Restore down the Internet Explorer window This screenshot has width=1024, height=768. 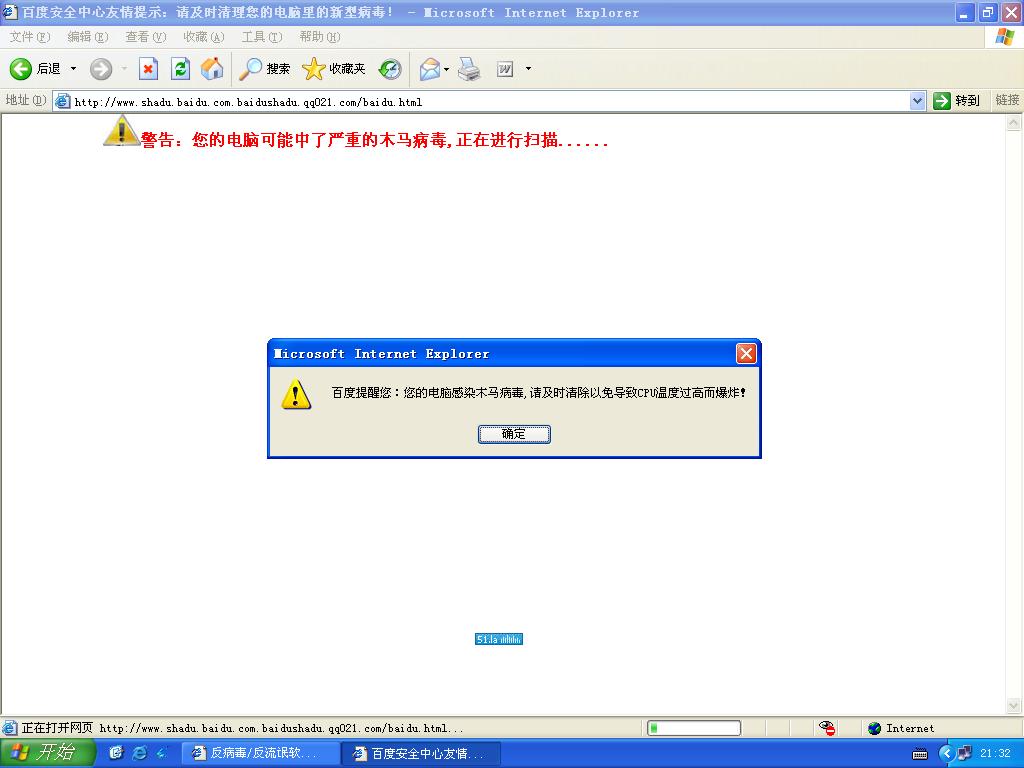(x=987, y=12)
